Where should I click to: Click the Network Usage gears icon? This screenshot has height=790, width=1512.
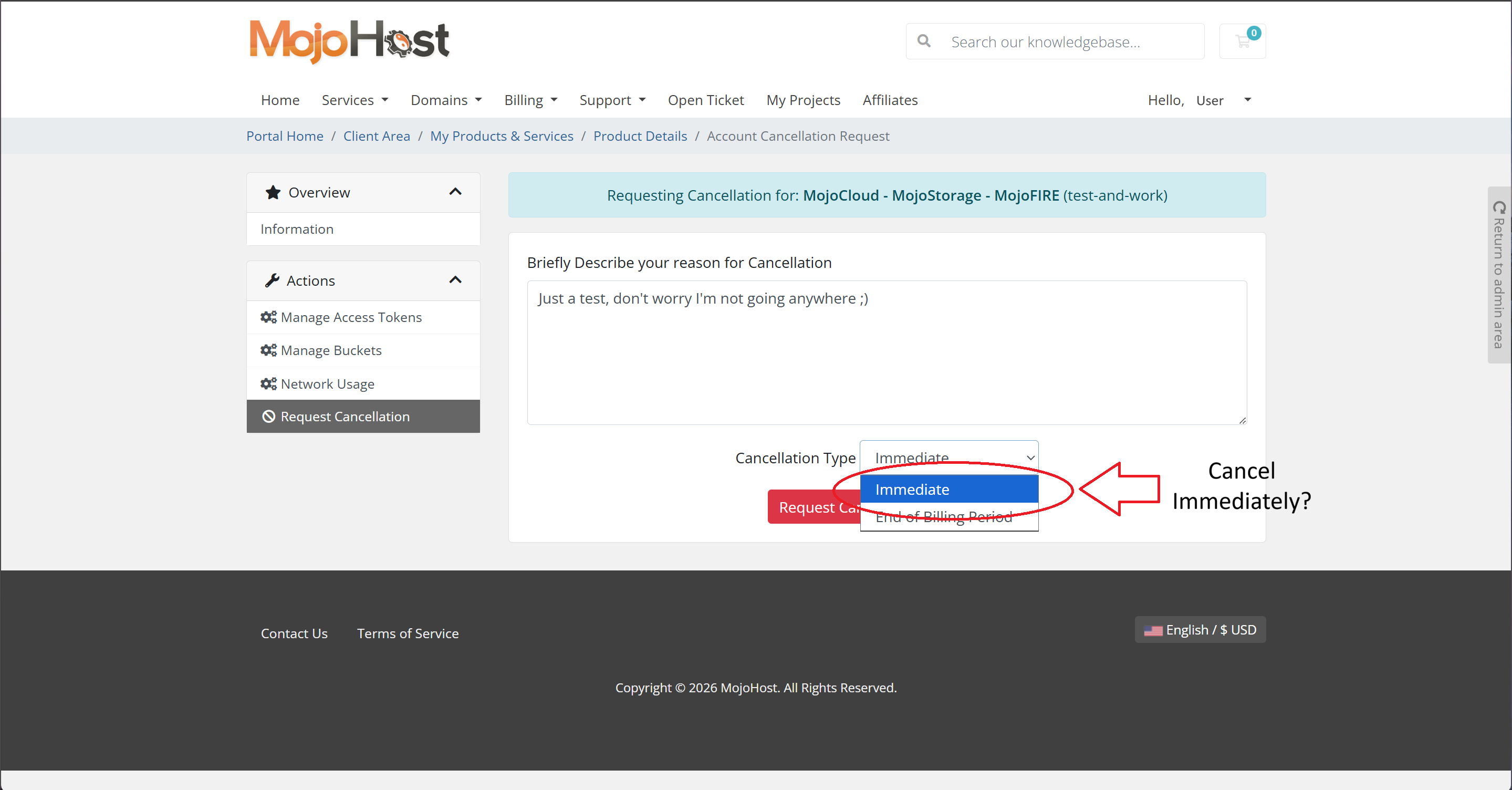268,384
